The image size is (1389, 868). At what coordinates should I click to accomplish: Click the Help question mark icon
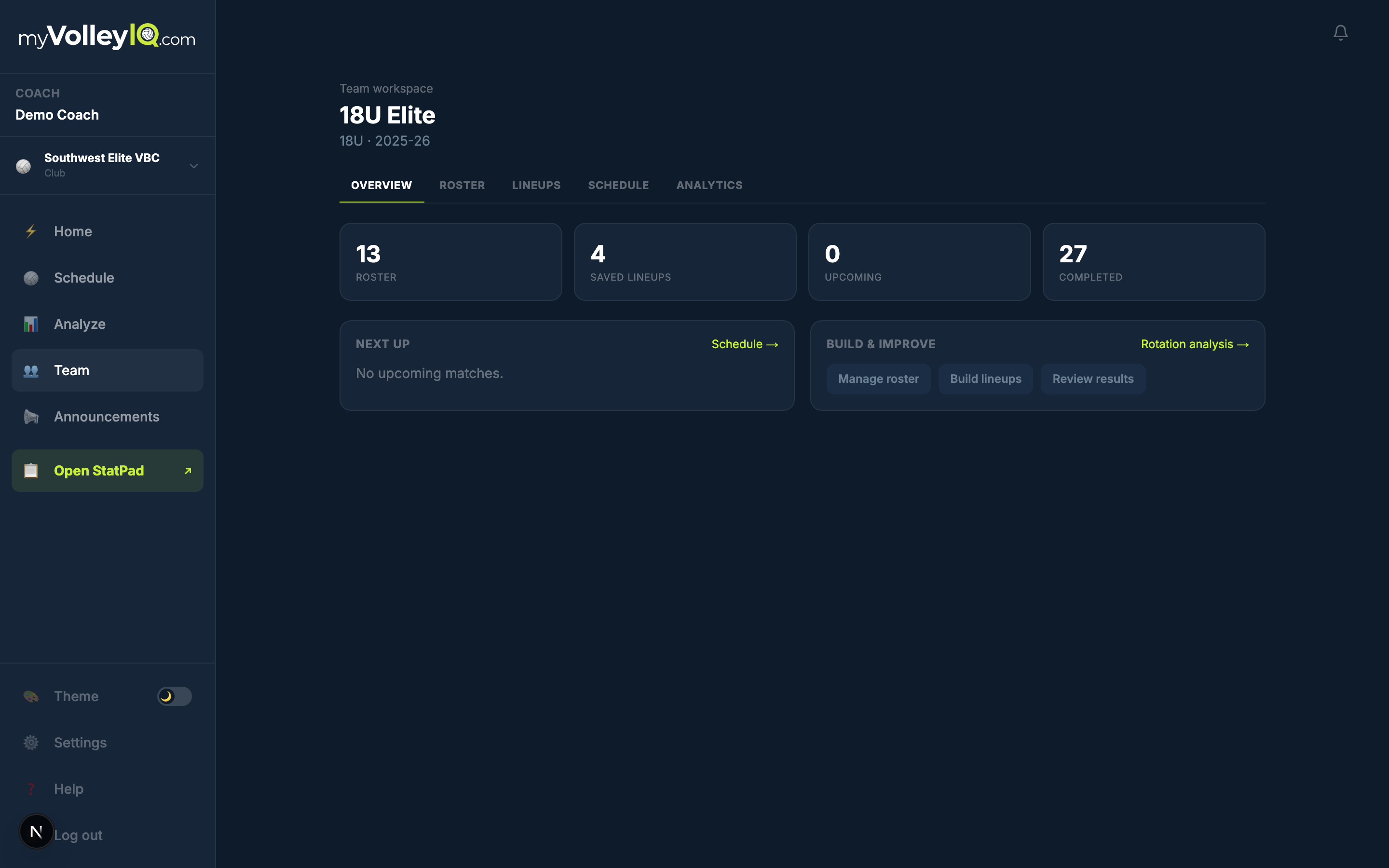coord(31,789)
